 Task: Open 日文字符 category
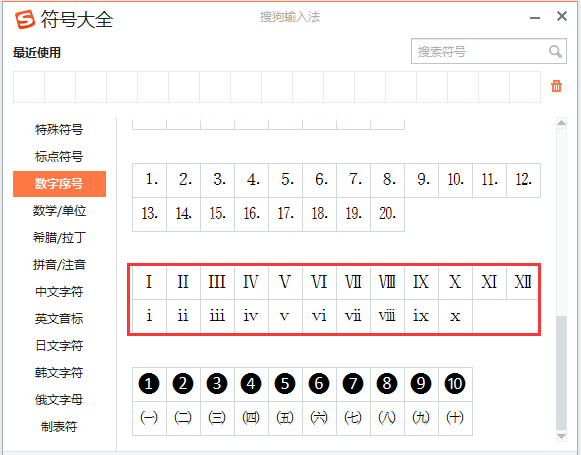click(x=59, y=346)
